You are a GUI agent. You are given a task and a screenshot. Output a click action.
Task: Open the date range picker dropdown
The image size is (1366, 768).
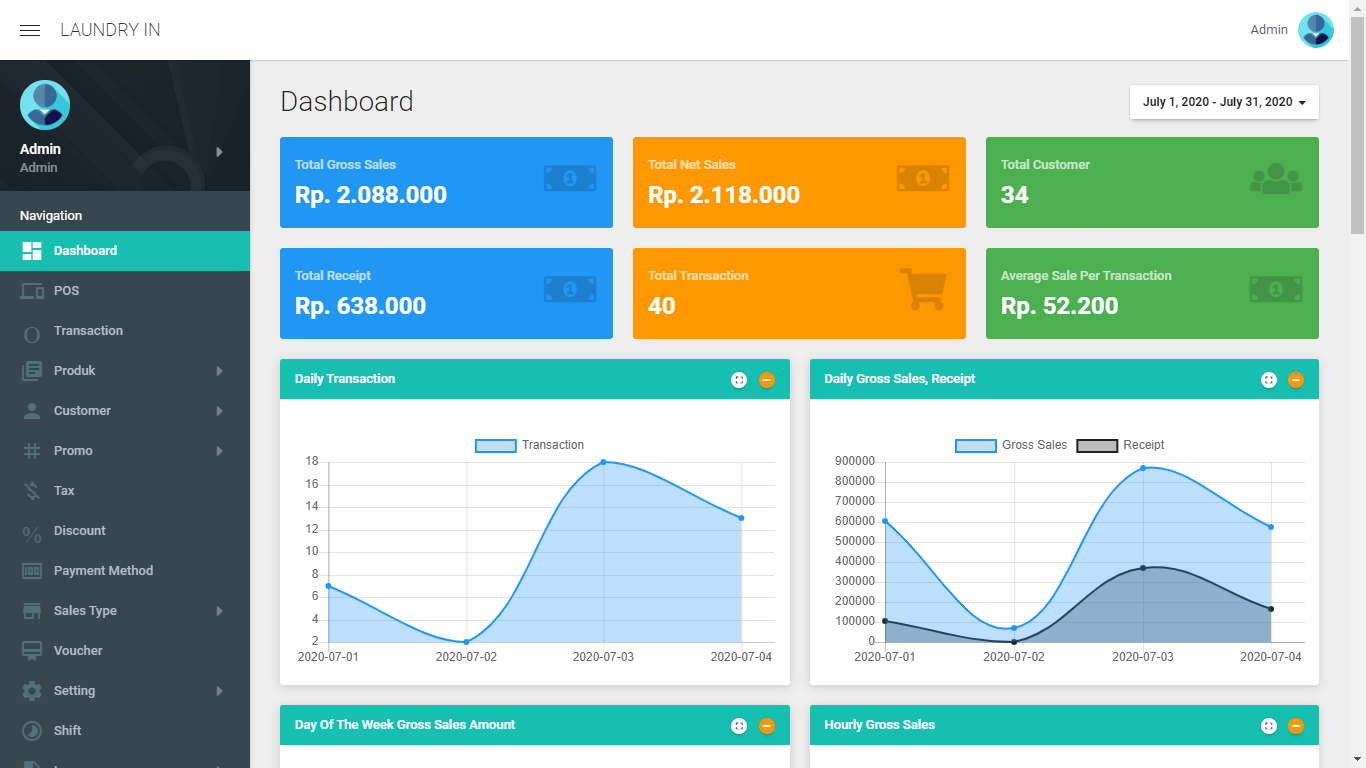[1224, 102]
